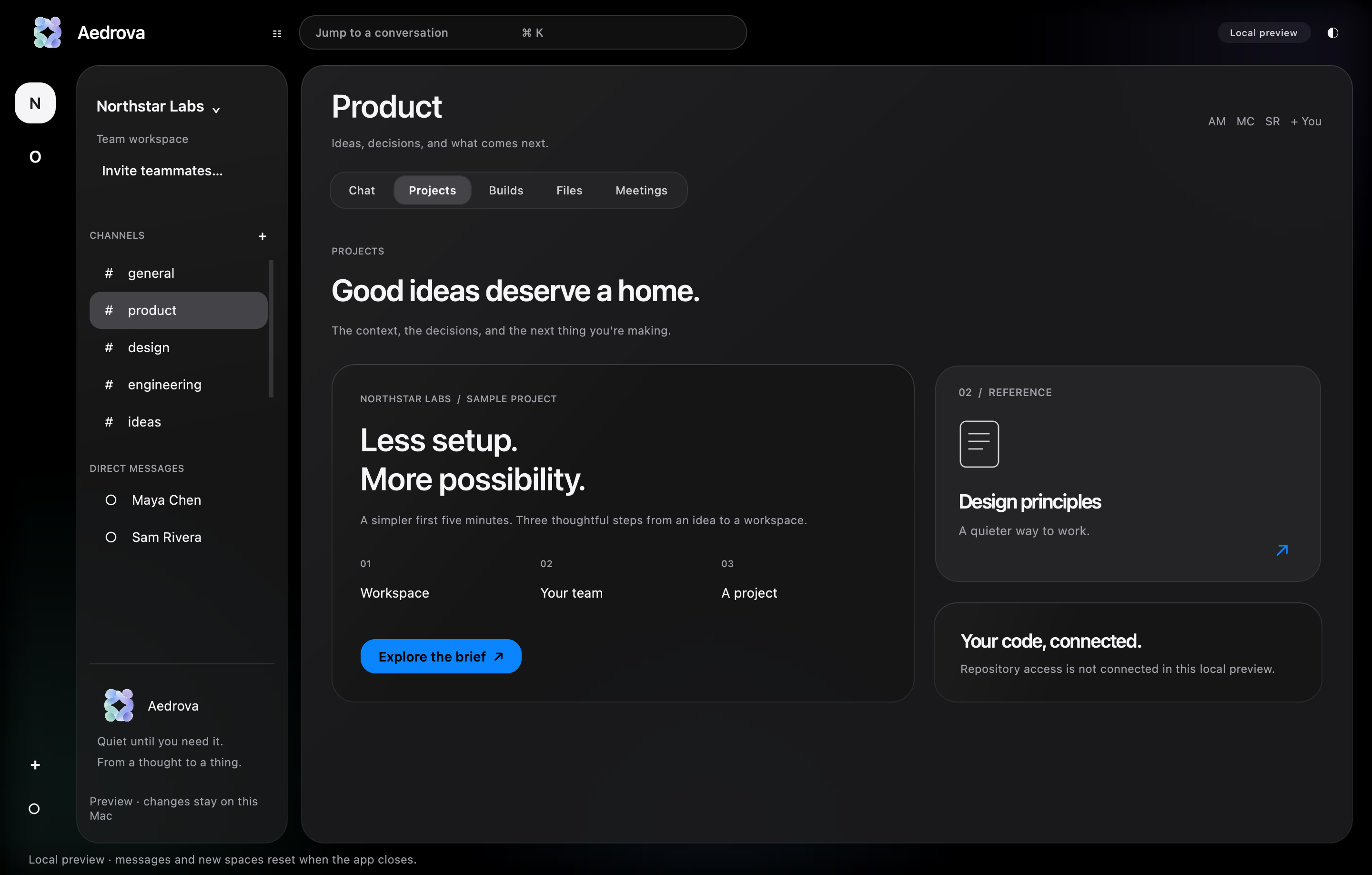Click the Aedrova logo in header
Screen dimensions: 1372x875
pos(47,32)
